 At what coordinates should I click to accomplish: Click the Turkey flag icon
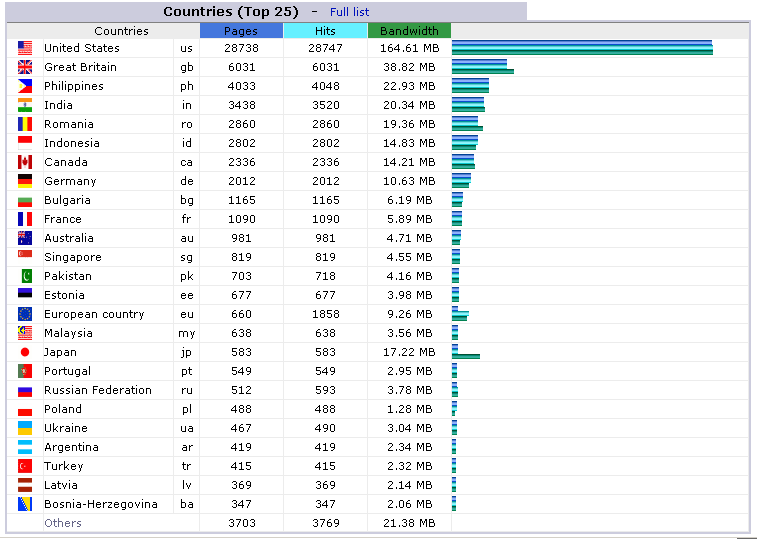tap(25, 466)
